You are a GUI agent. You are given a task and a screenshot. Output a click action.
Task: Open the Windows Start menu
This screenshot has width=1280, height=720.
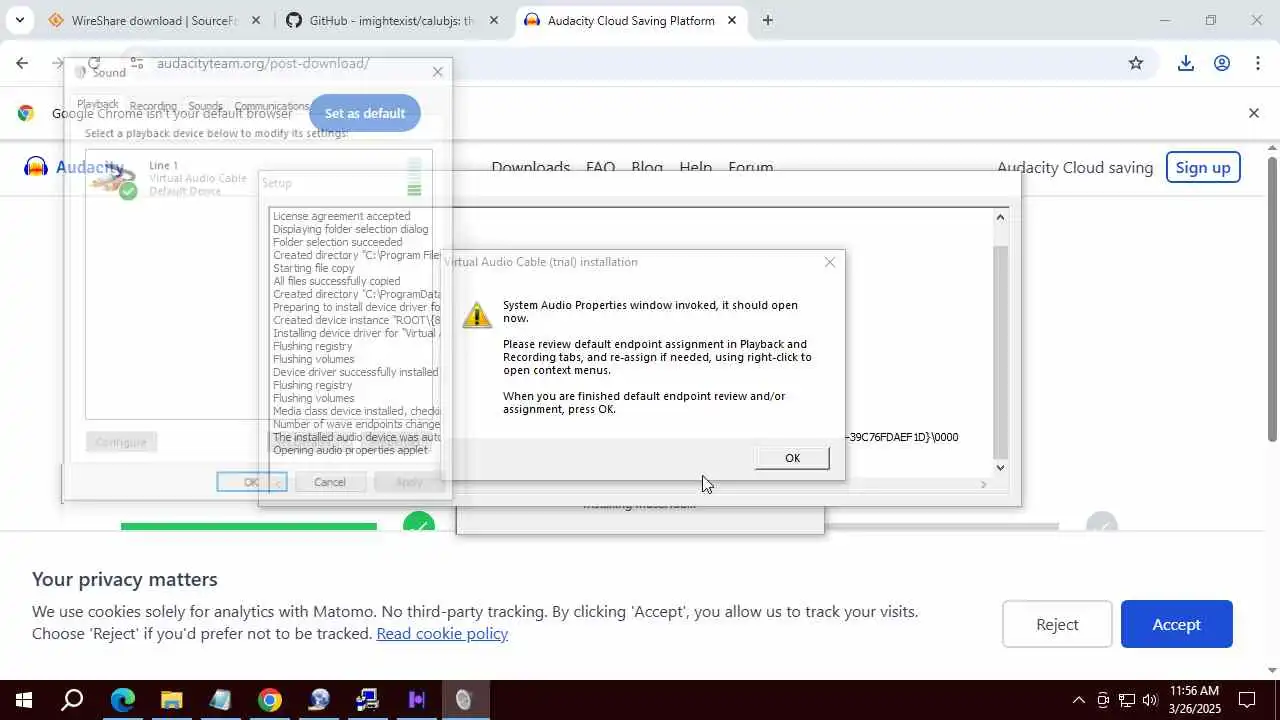(x=24, y=699)
